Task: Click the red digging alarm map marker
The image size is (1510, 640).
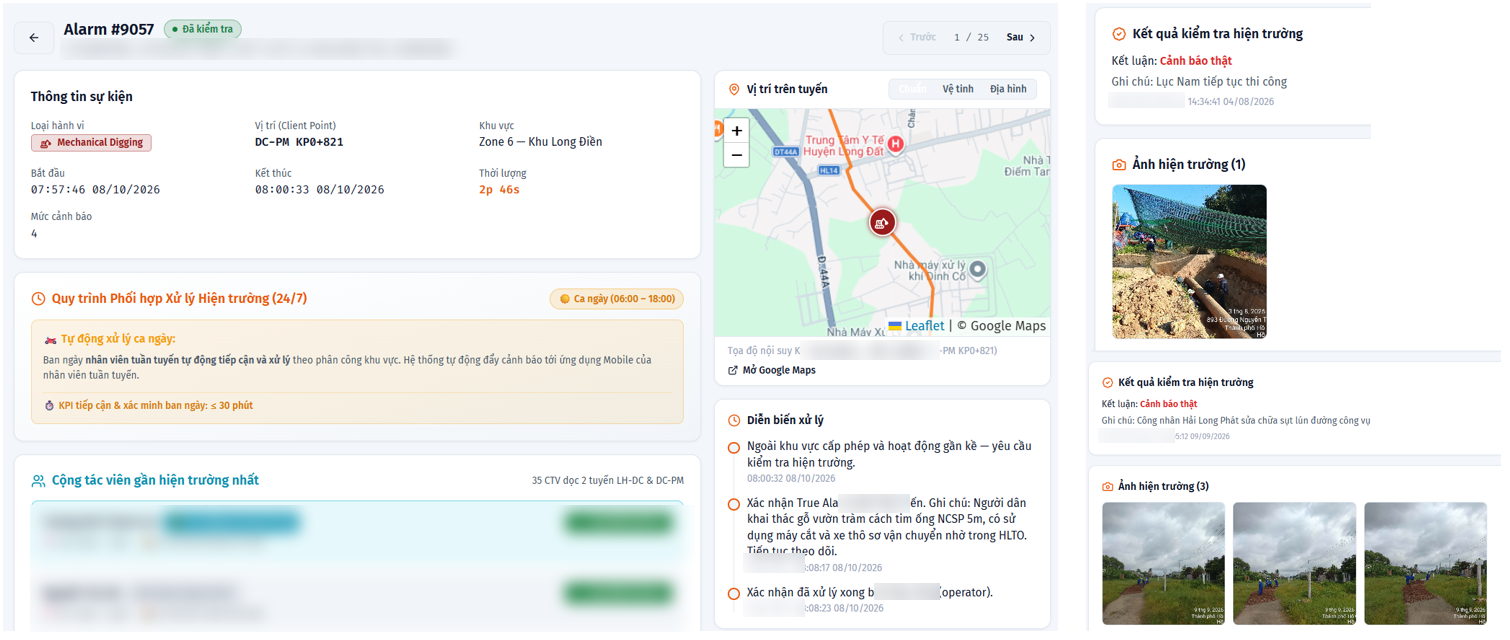Action: (x=882, y=223)
